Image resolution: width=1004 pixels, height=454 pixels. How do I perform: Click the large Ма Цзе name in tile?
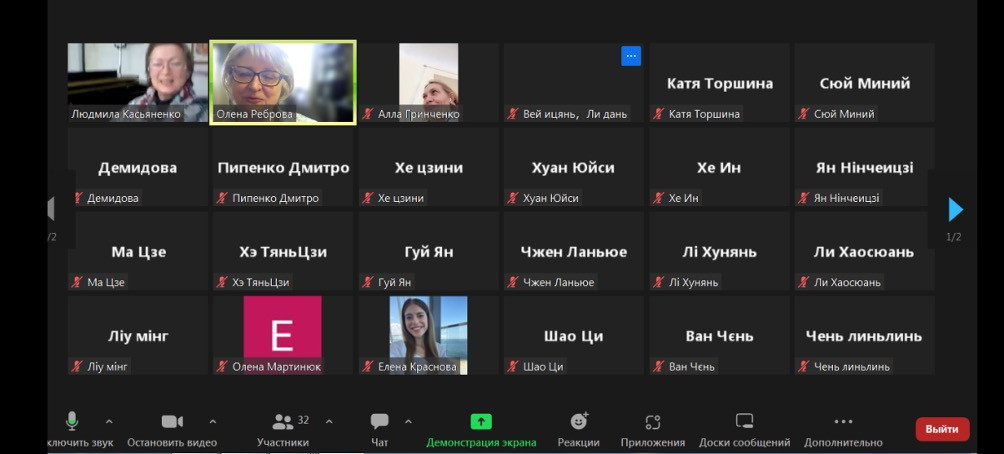pyautogui.click(x=138, y=252)
